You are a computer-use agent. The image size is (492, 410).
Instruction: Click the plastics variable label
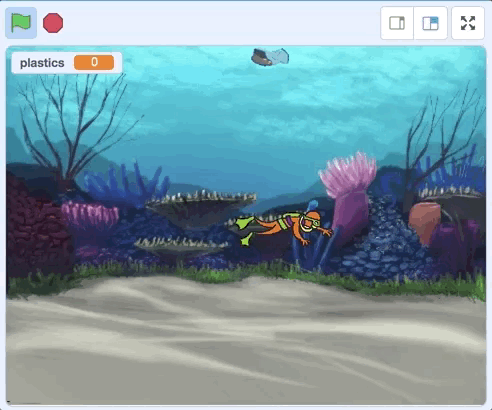point(42,63)
